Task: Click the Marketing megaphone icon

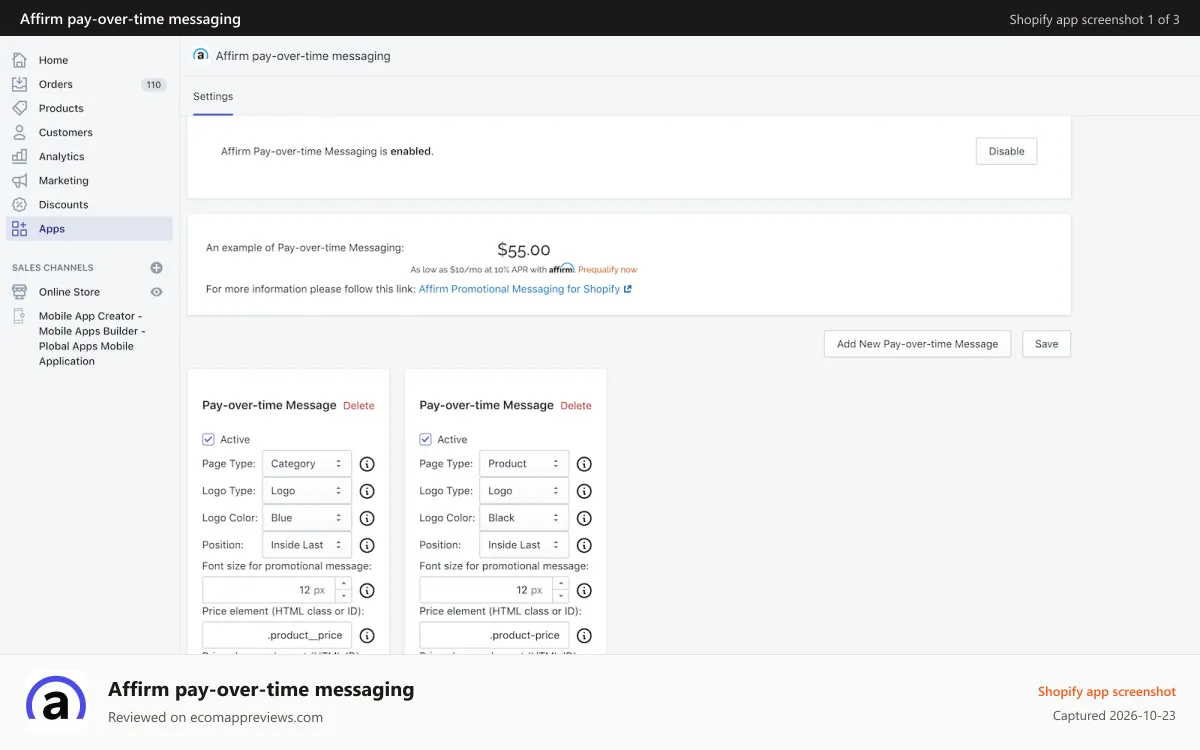Action: click(x=19, y=180)
